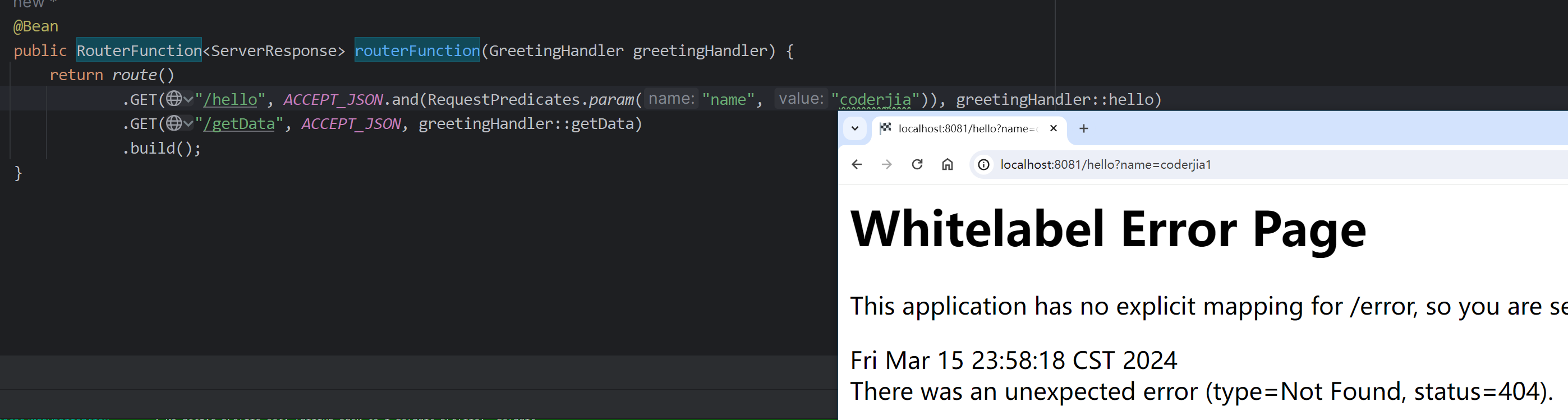Click the "name" string argument
Screen dimensions: 1568x420
(x=728, y=100)
